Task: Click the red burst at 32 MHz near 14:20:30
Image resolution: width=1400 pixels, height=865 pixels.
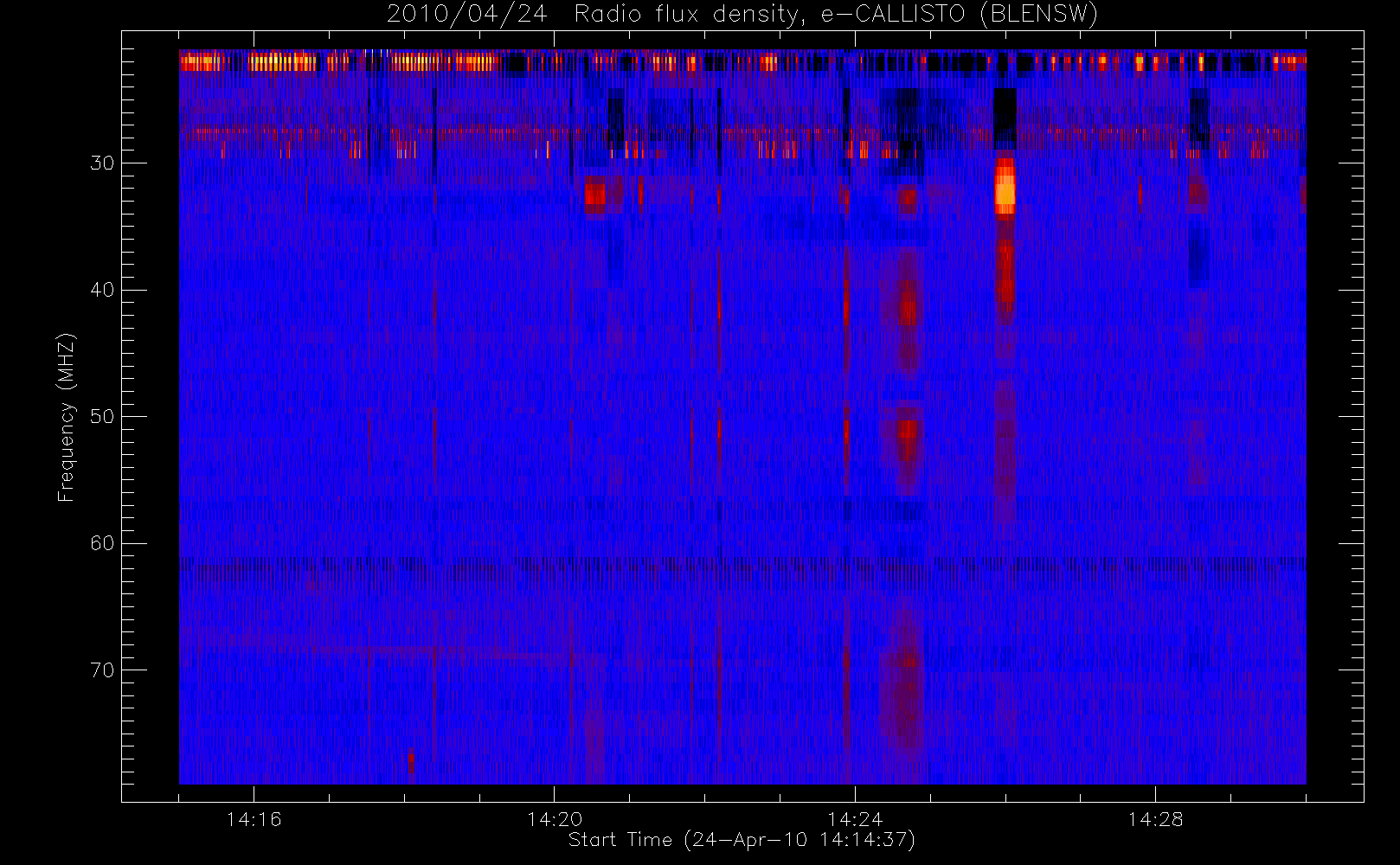Action: (x=595, y=194)
